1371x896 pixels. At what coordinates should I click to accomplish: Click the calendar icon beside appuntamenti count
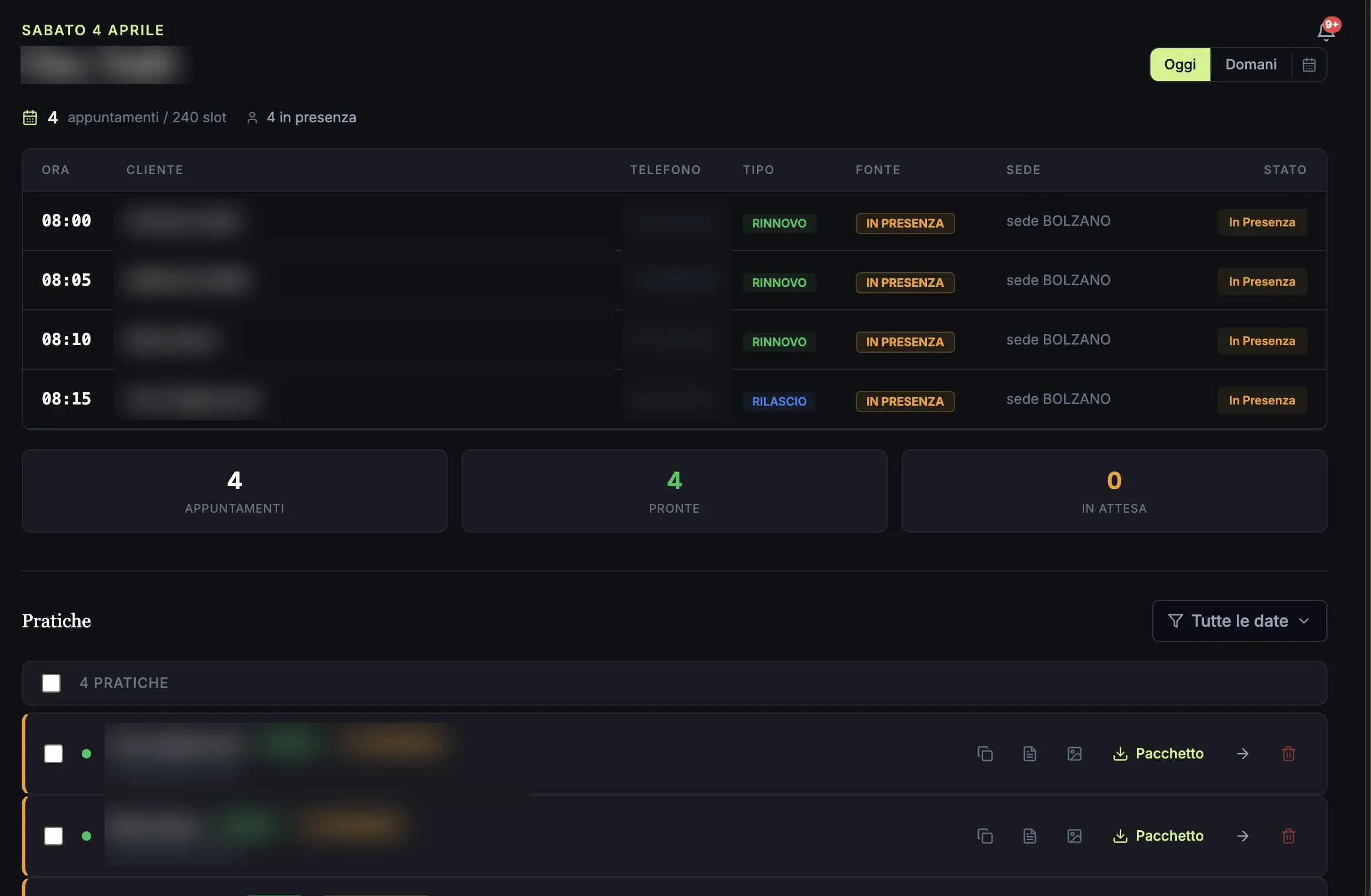(30, 118)
